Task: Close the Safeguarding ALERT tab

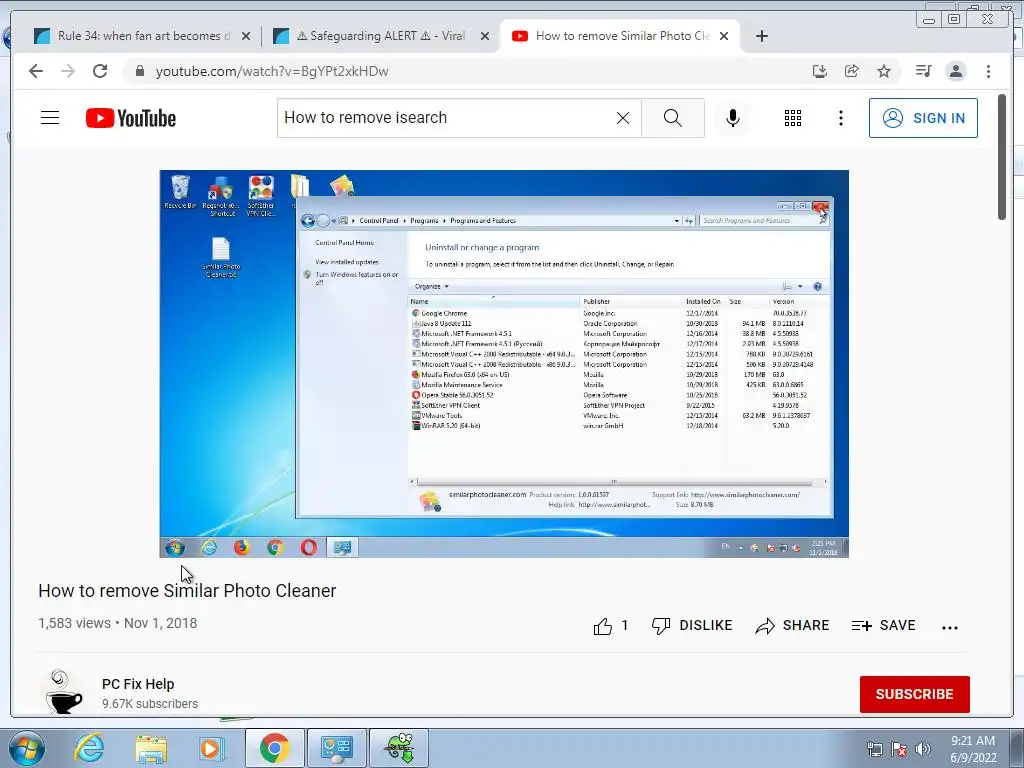Action: point(485,37)
